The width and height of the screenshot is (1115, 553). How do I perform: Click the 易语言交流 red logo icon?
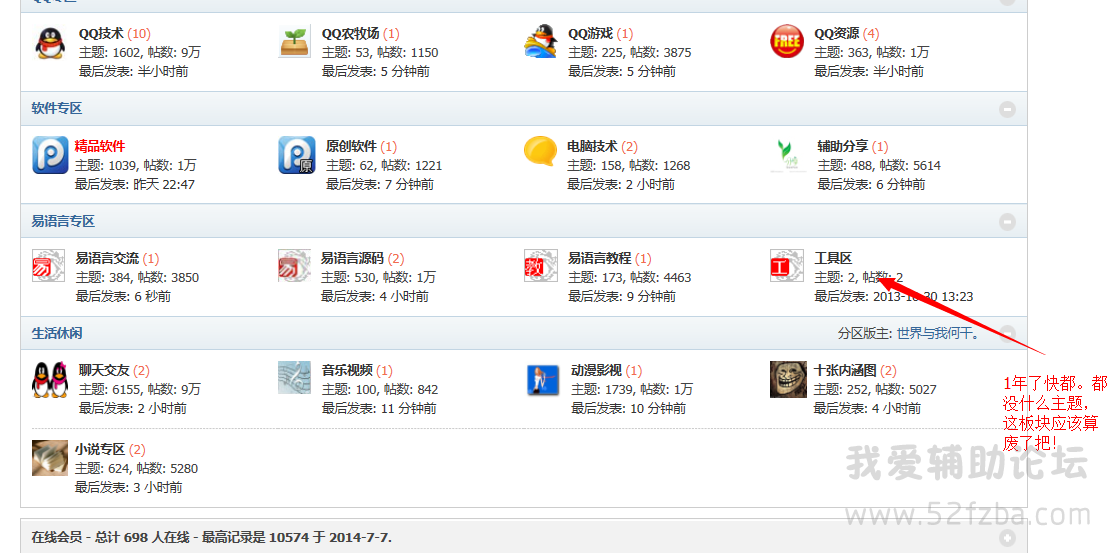point(48,265)
